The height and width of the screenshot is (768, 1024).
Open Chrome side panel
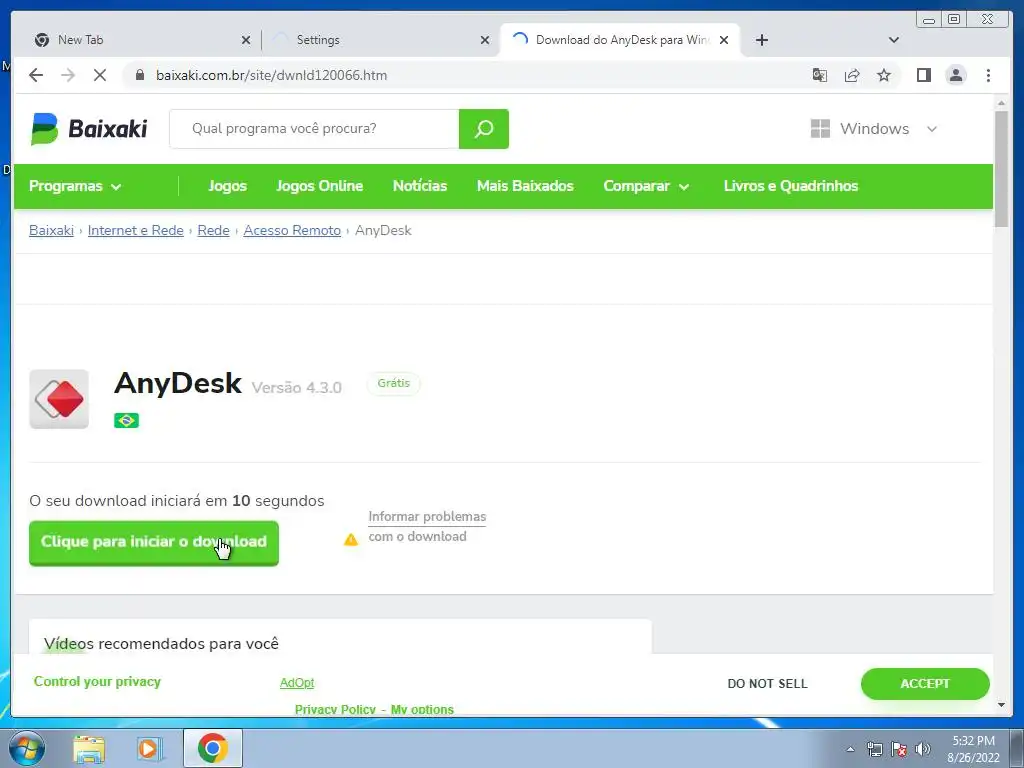point(923,75)
